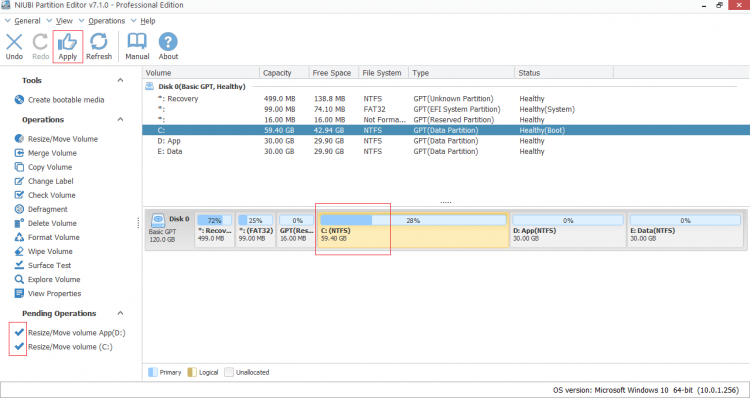Click the FAT32 25% usage bar
This screenshot has width=750, height=398.
point(255,221)
